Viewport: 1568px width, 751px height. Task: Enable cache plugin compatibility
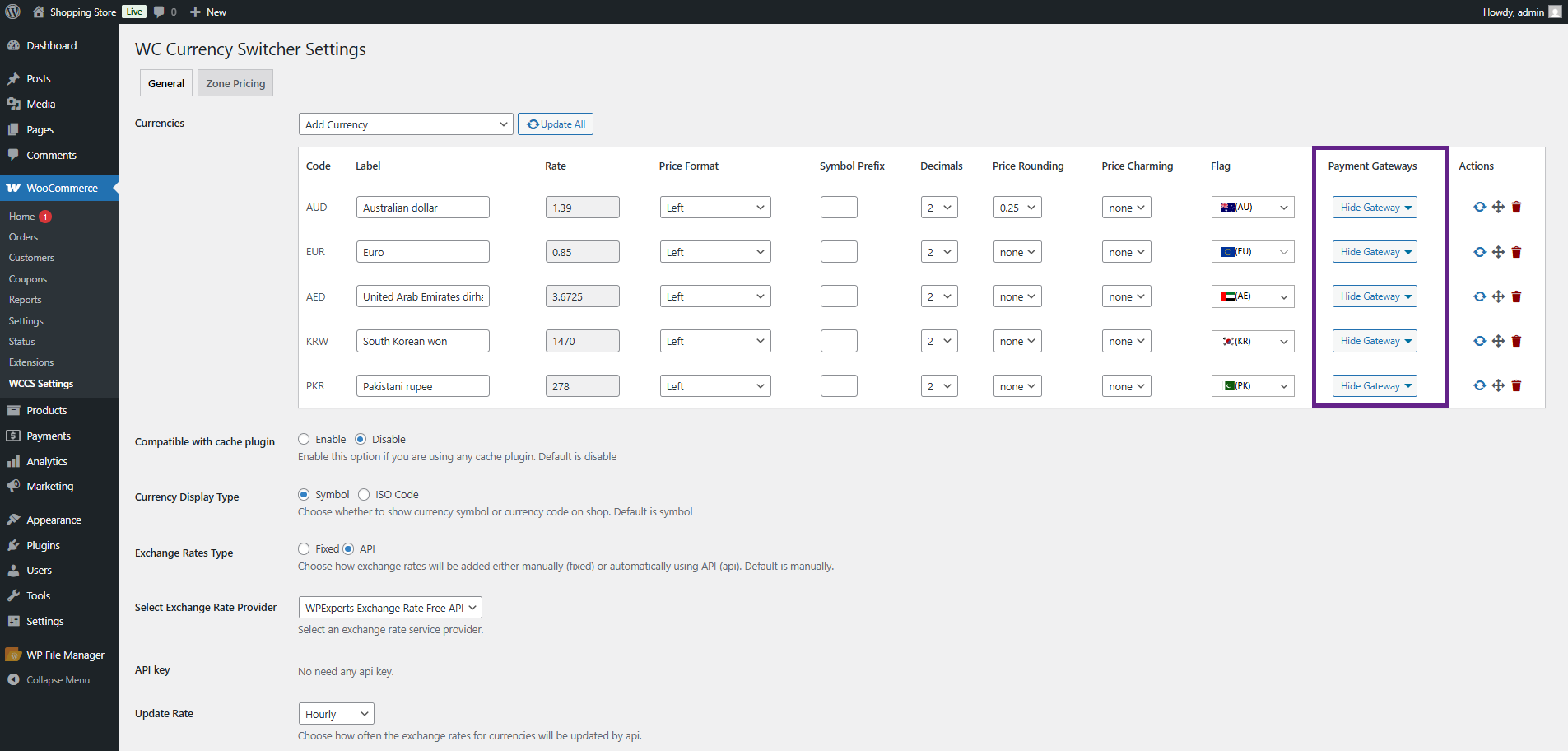point(304,439)
